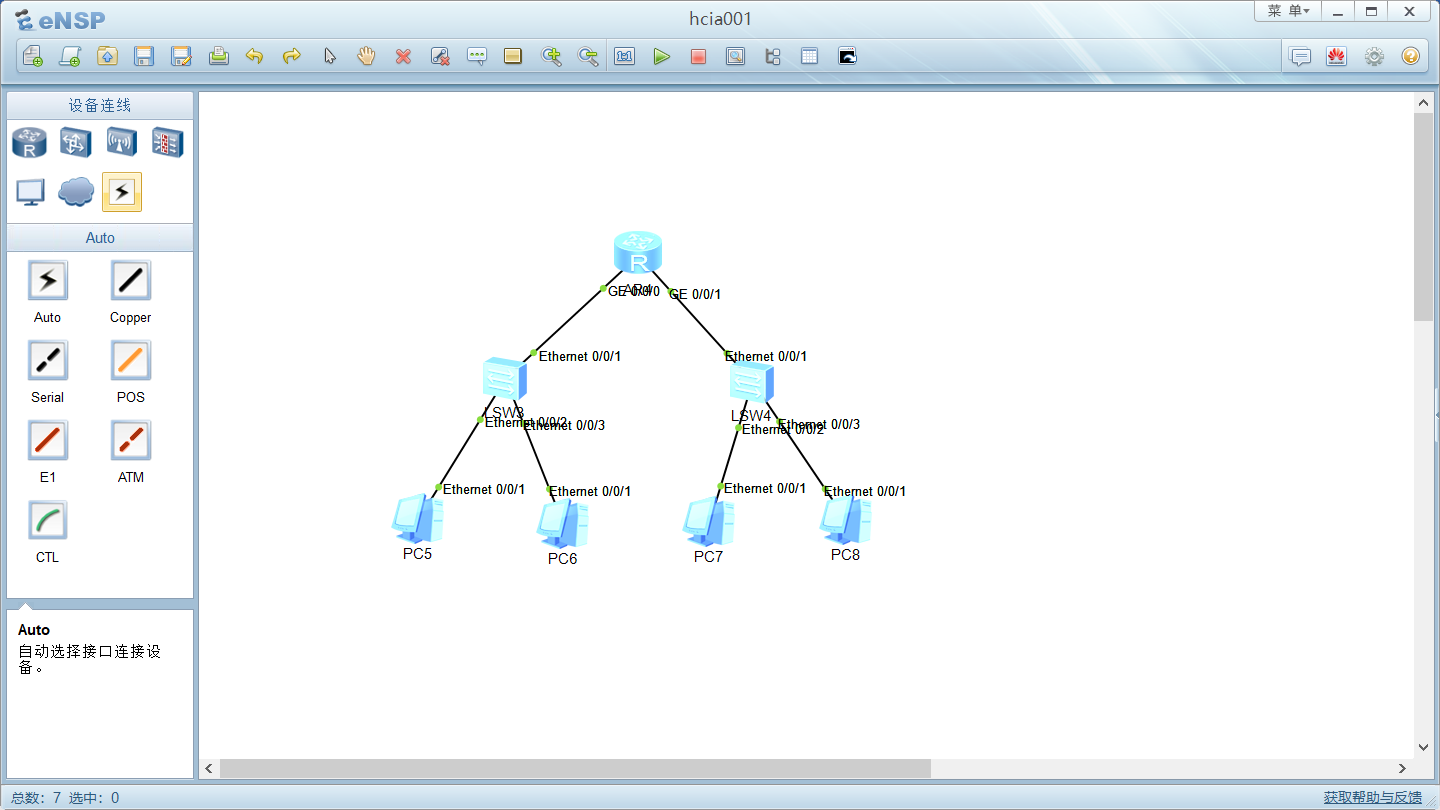Select switch LSW4 in the topology

[751, 382]
